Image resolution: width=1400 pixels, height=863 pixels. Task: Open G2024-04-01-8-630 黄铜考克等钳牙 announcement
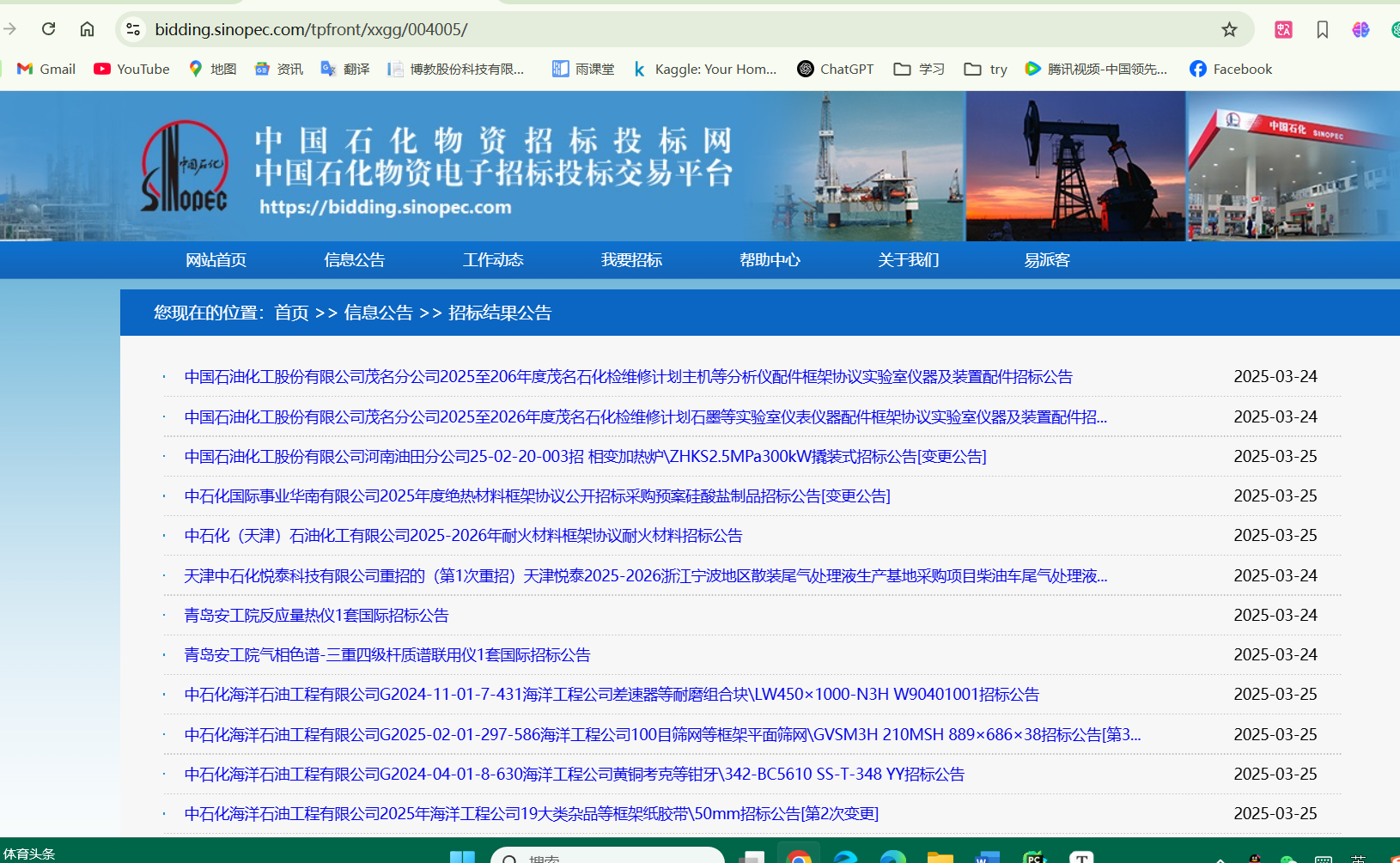[x=574, y=775]
